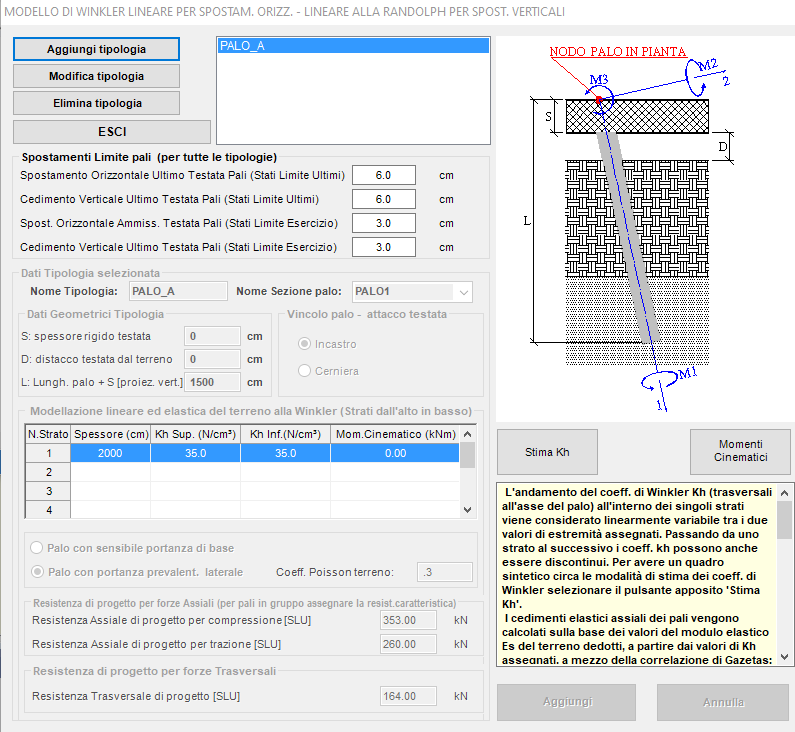Click the Aggiungi tipologia button

tap(96, 49)
